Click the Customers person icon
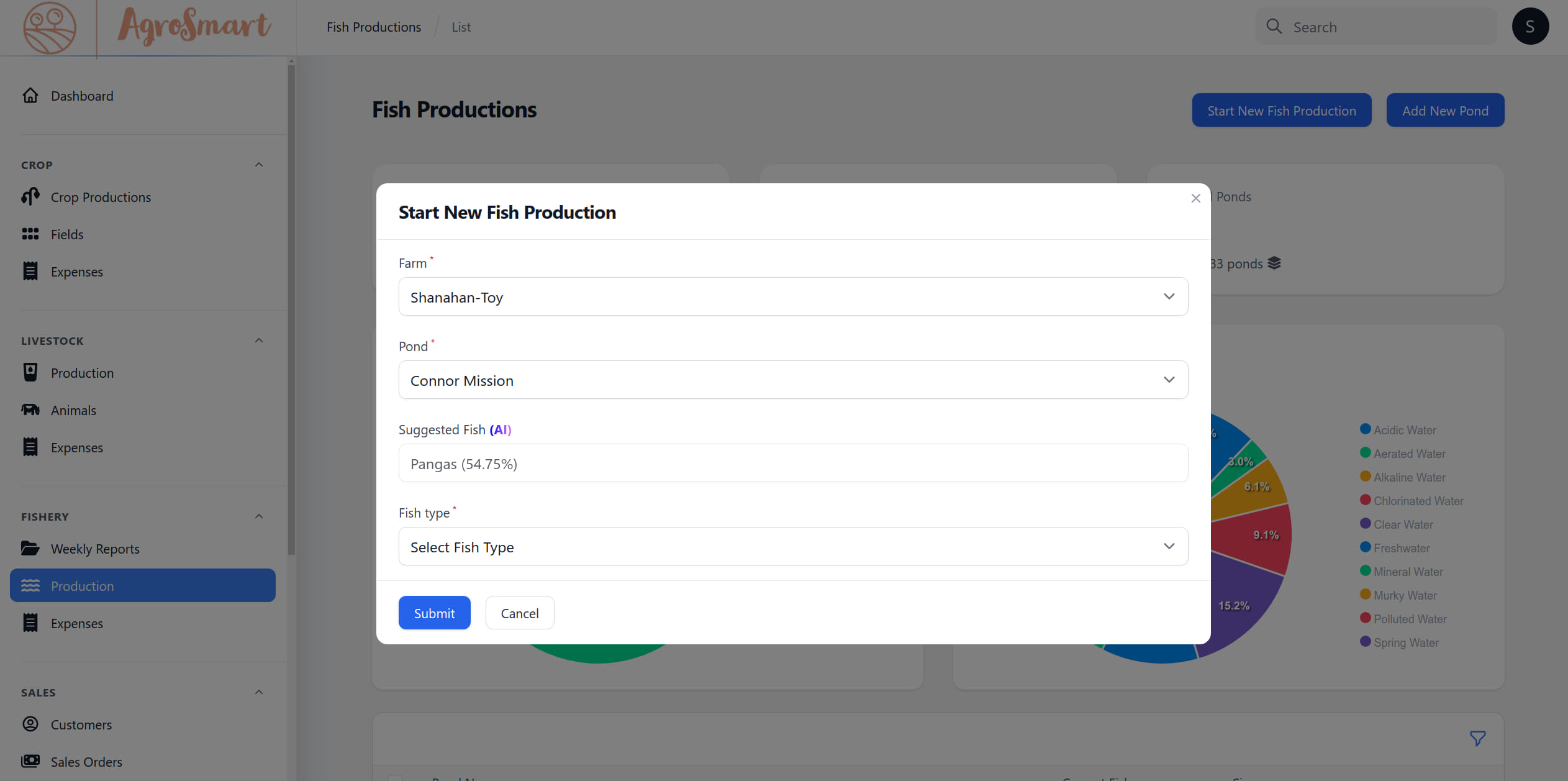The image size is (1568, 781). pyautogui.click(x=30, y=724)
